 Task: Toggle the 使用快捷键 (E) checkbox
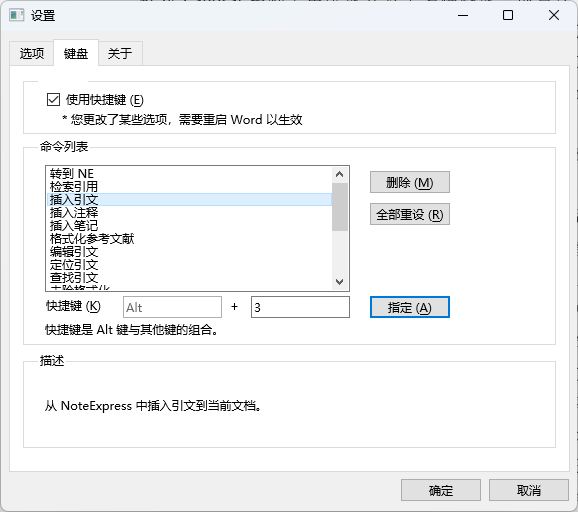tap(53, 100)
